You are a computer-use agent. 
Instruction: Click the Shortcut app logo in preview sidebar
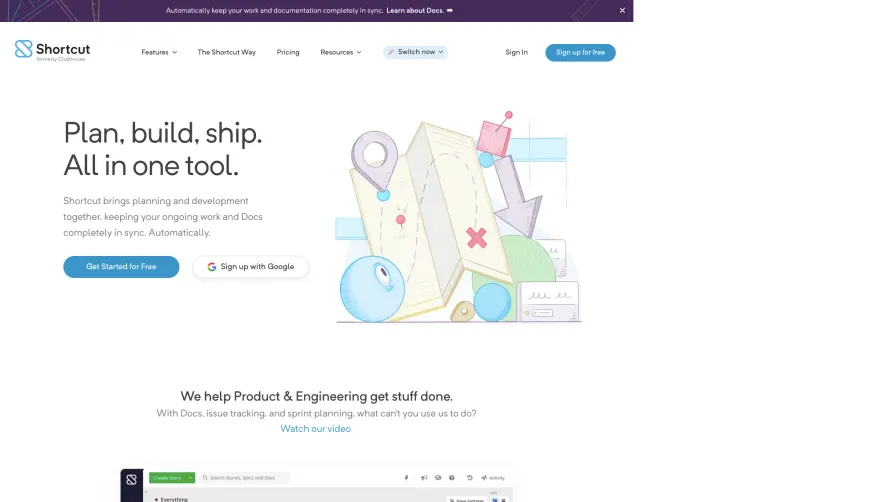click(132, 479)
